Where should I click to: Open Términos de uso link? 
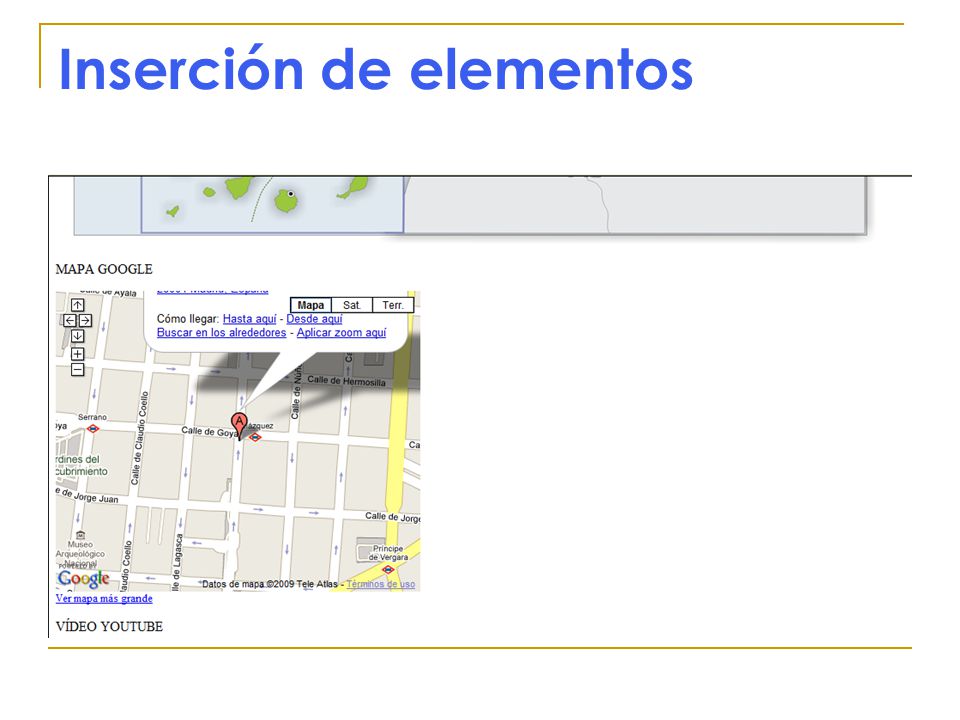[x=381, y=584]
